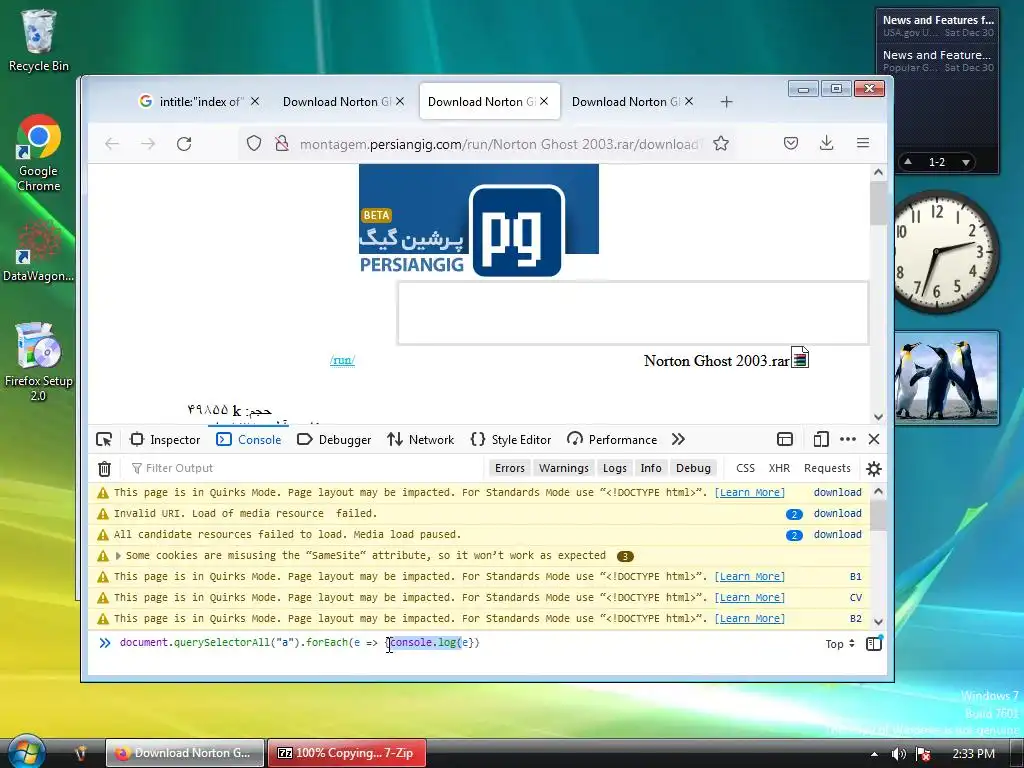Click the penguins slideshow gadget

coord(946,378)
